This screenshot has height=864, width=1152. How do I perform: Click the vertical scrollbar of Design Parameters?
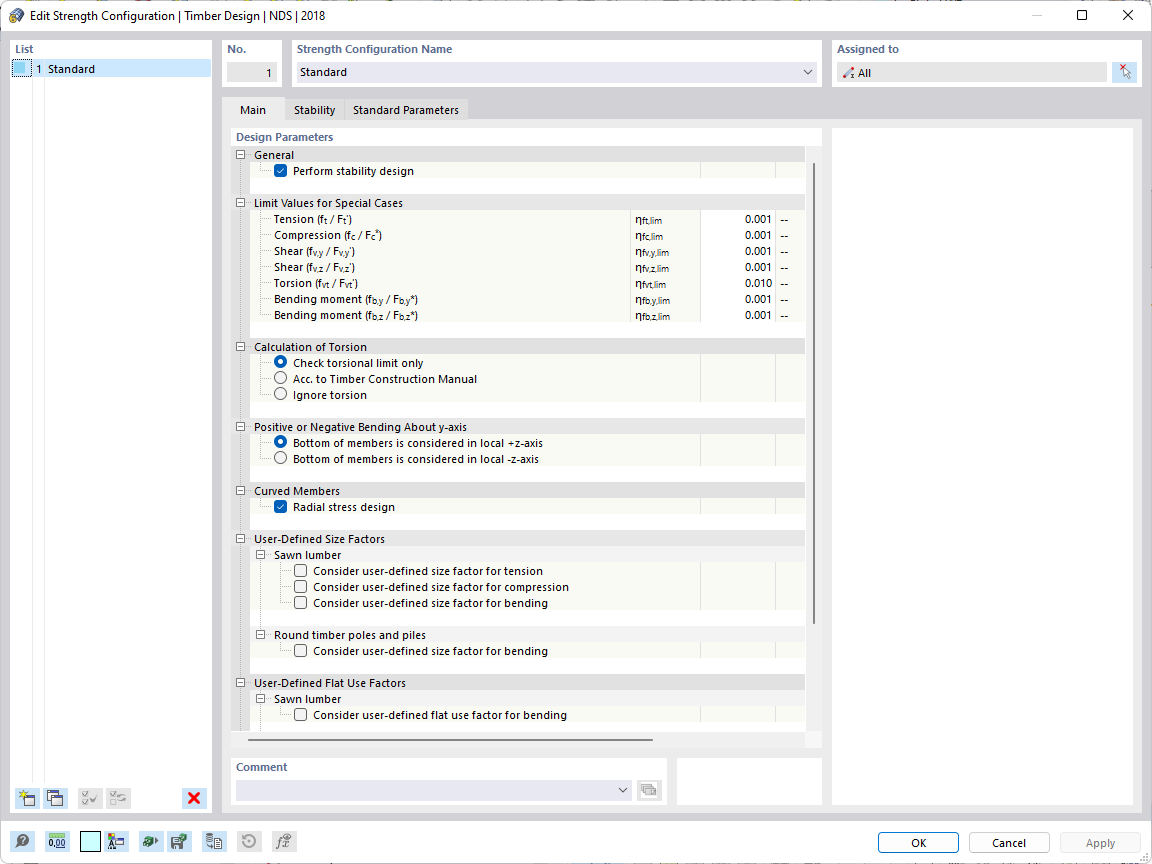click(814, 393)
